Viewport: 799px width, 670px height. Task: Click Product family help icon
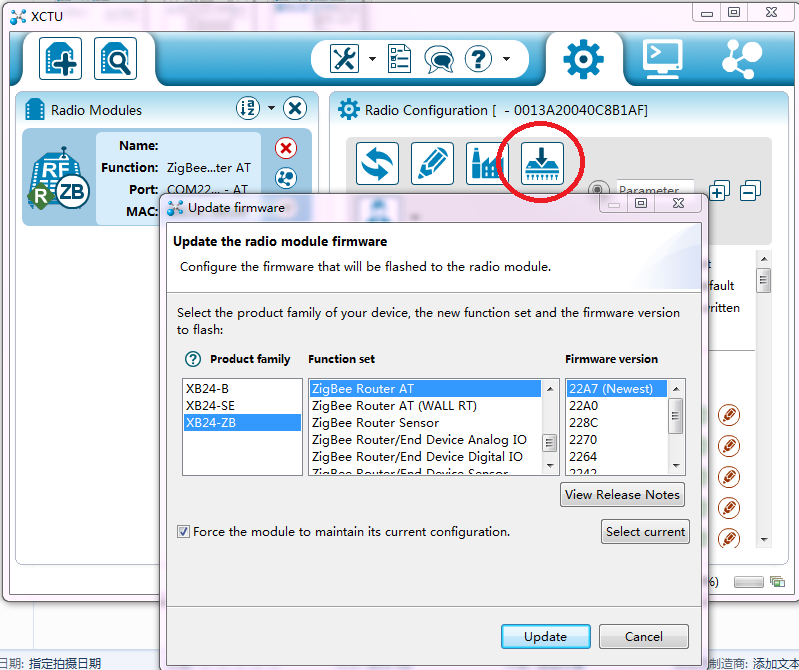click(x=193, y=359)
